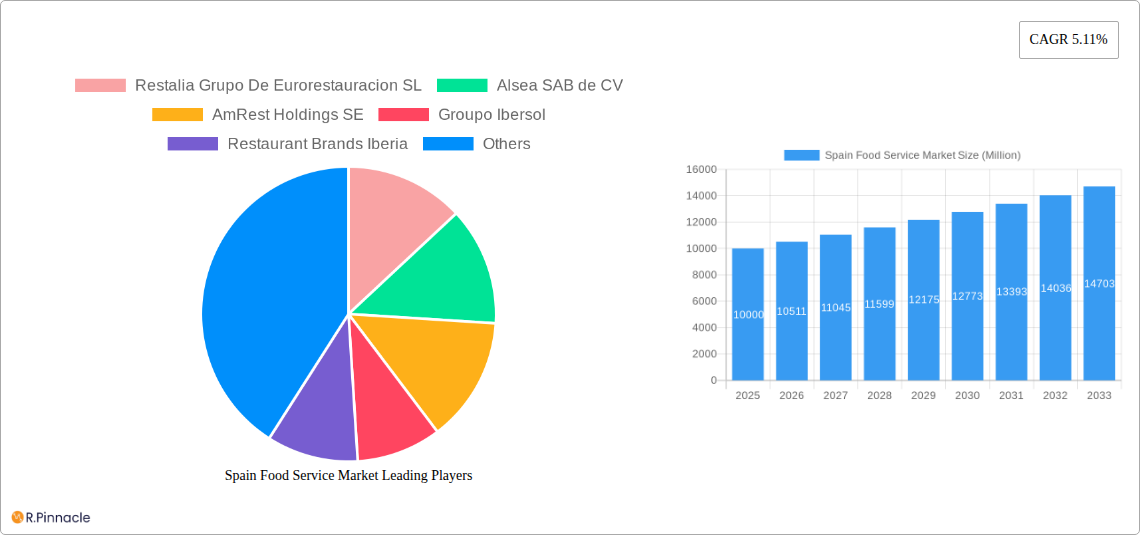Toggle AmRest Holdings SE legend label
Image resolution: width=1140 pixels, height=535 pixels.
click(288, 114)
